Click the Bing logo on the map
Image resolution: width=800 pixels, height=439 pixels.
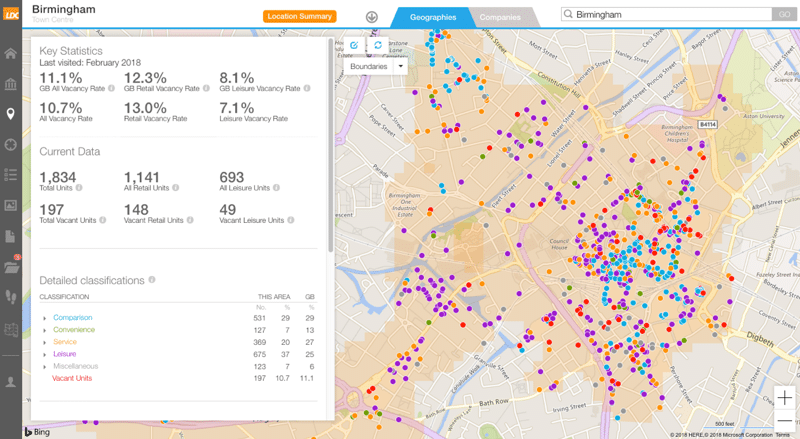click(x=38, y=432)
